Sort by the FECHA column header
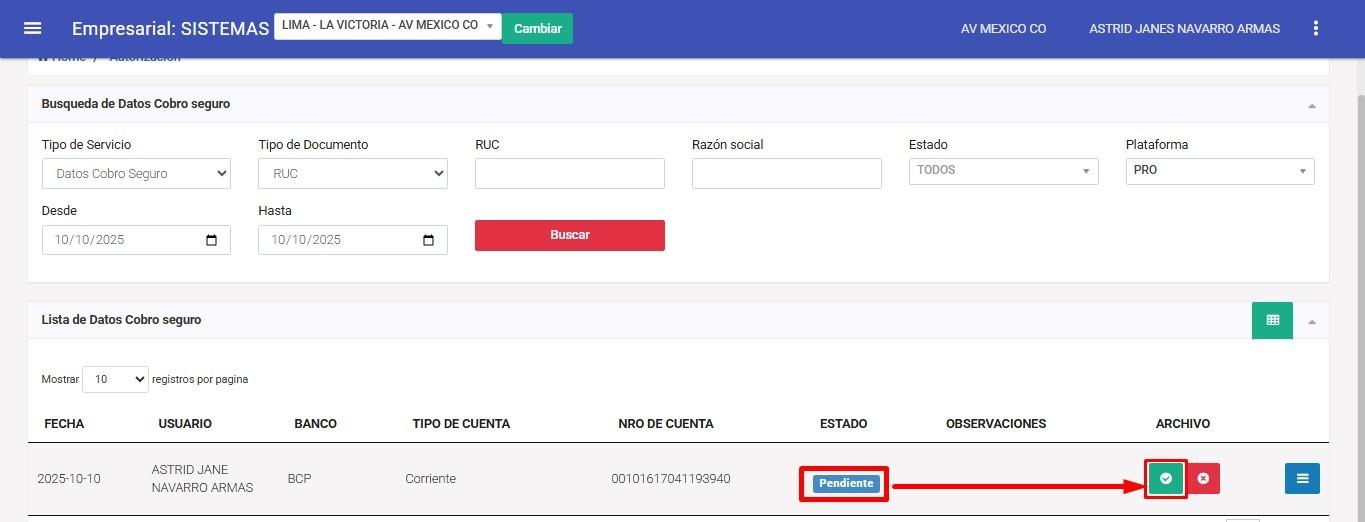The height and width of the screenshot is (522, 1365). click(x=64, y=423)
